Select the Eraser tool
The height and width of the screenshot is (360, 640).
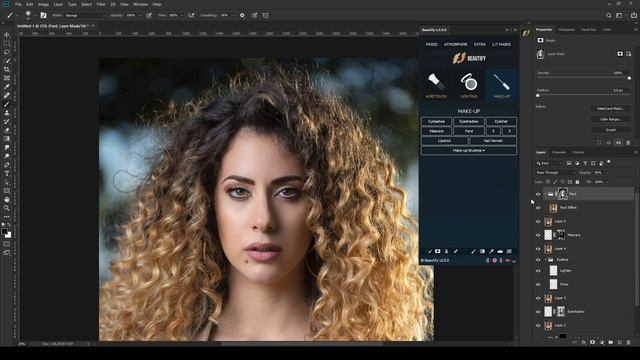[7, 130]
